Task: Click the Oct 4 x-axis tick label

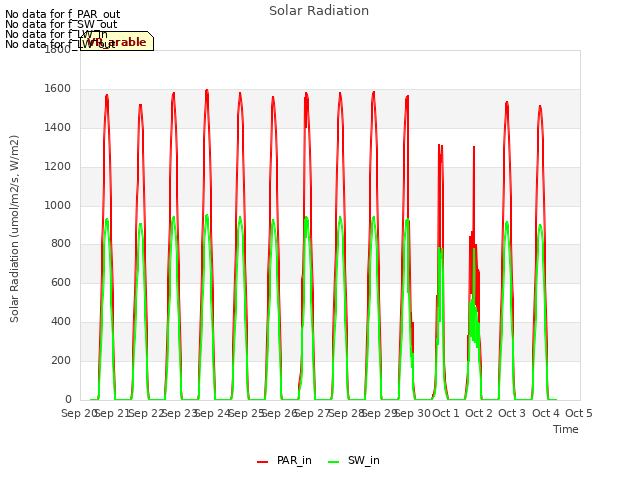Action: pos(546,413)
